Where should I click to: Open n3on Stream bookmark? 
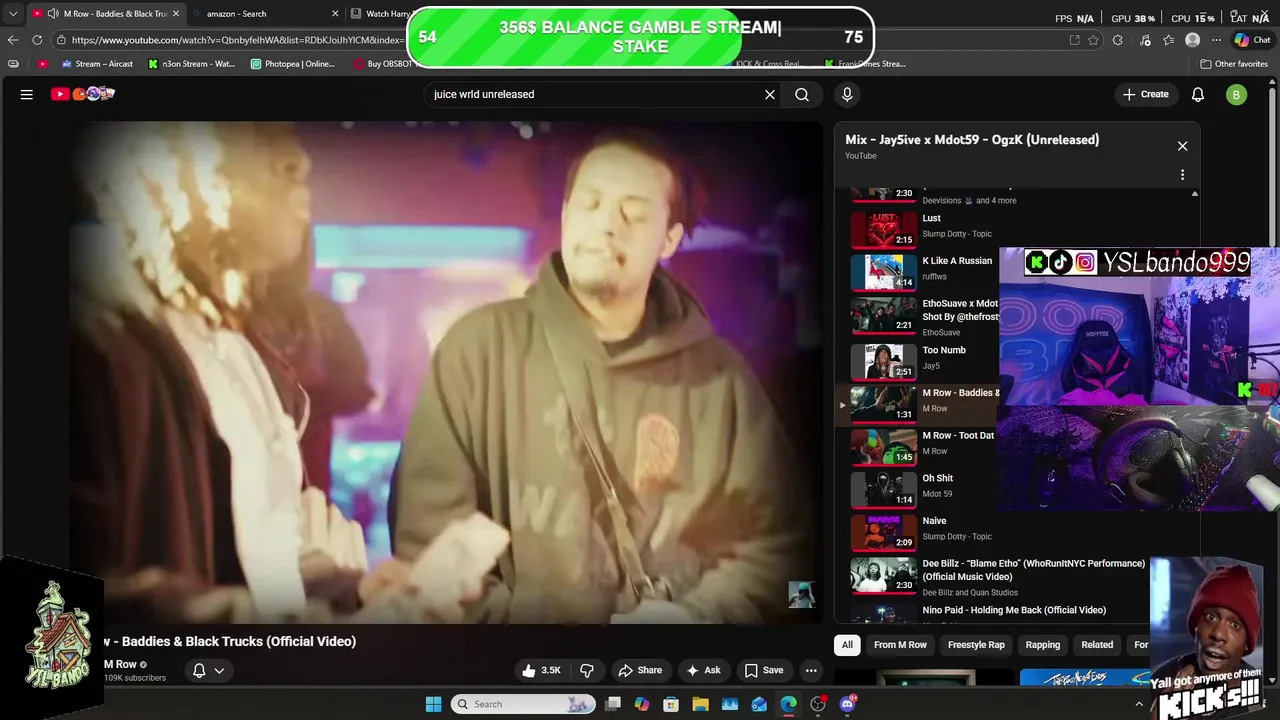point(191,64)
